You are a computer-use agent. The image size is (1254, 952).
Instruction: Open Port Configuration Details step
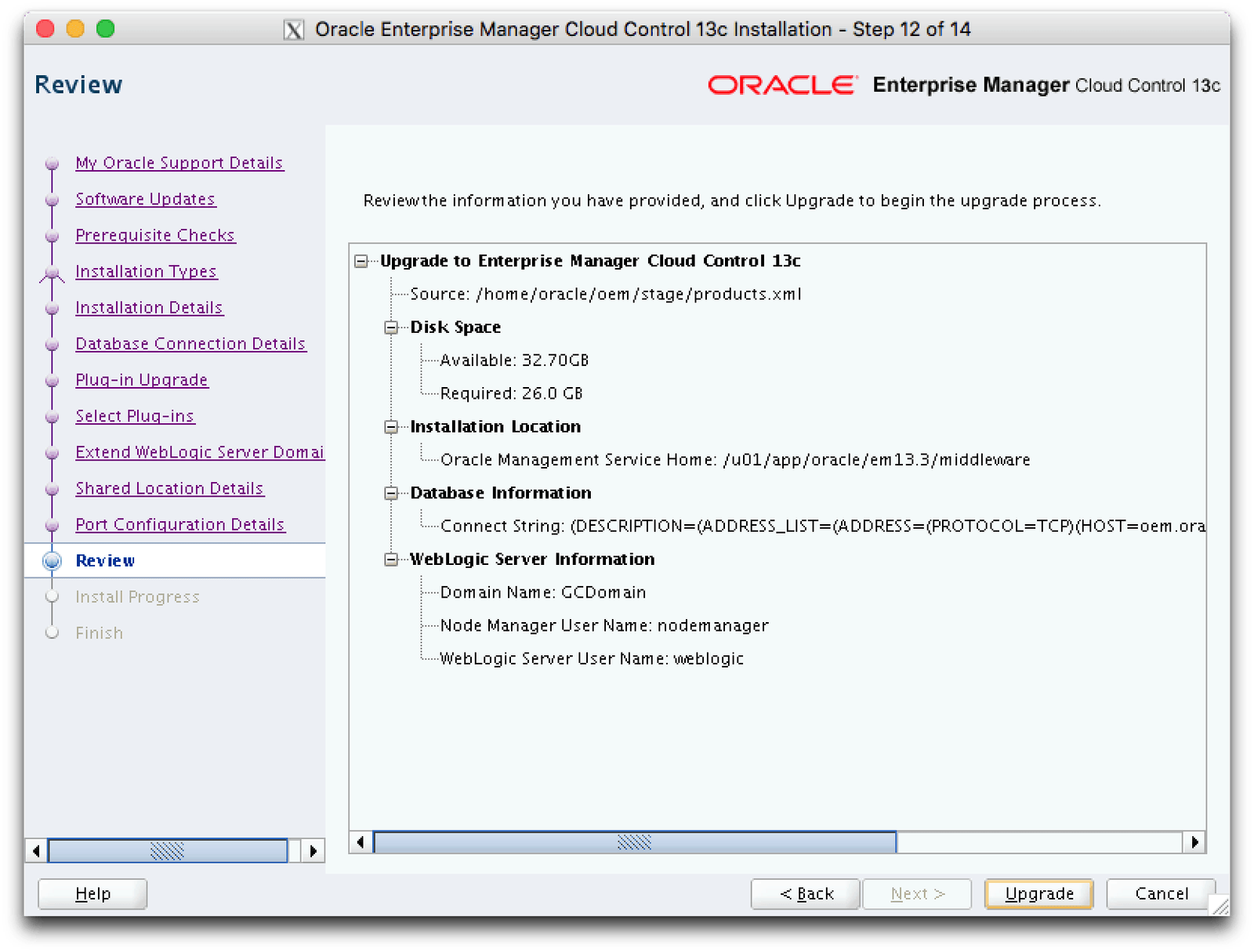pyautogui.click(x=179, y=525)
